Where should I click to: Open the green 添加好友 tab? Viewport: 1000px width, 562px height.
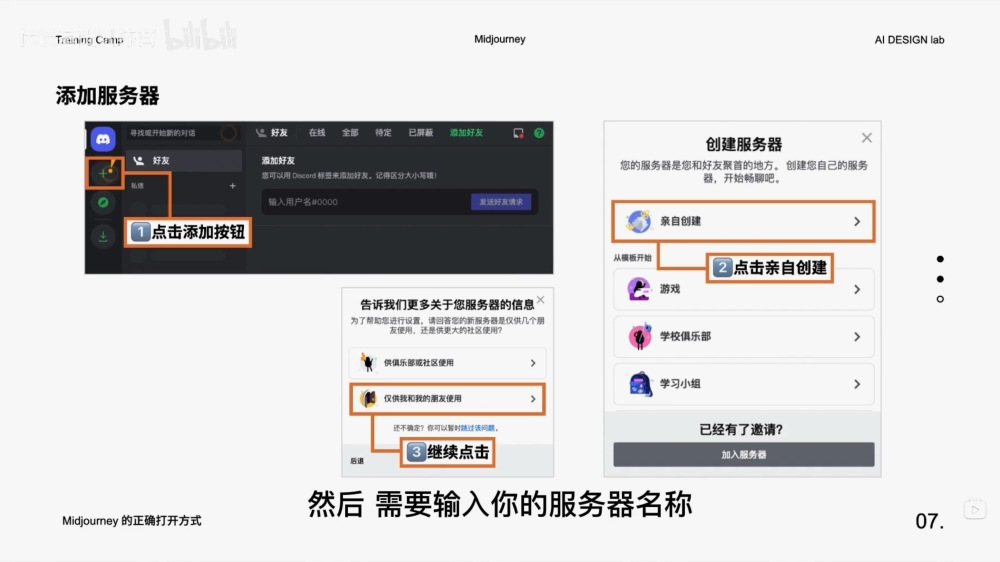point(466,133)
